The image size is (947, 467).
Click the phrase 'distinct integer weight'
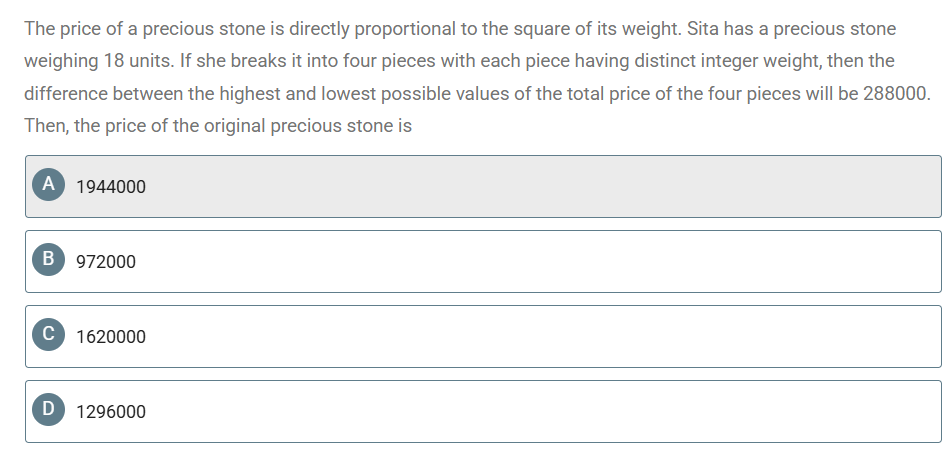tap(727, 61)
